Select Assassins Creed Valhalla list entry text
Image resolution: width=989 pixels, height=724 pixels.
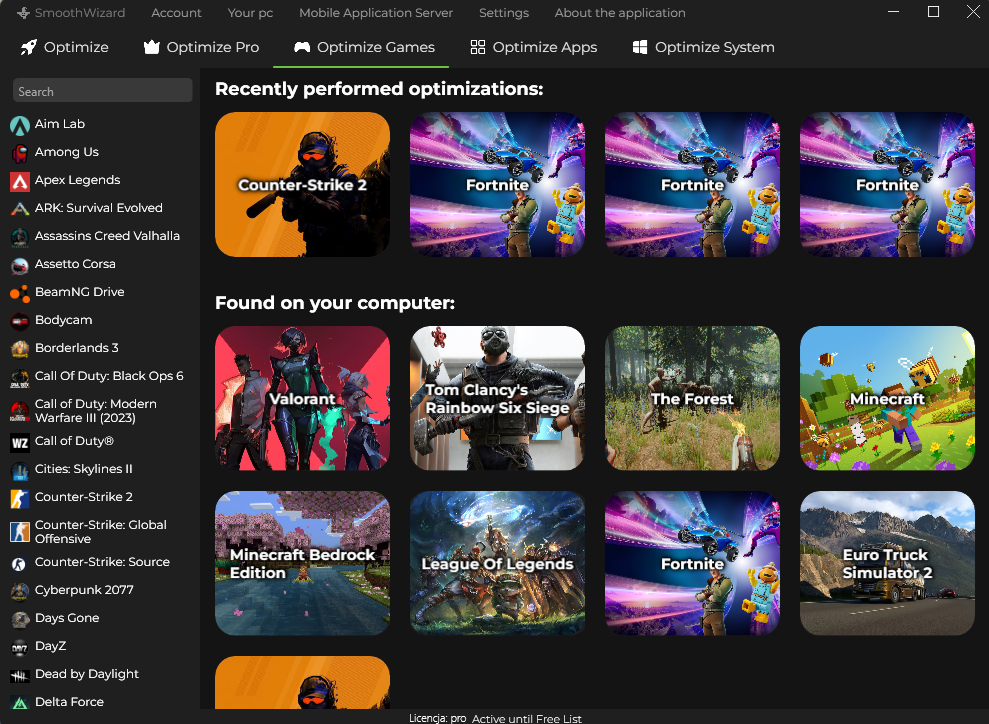107,236
